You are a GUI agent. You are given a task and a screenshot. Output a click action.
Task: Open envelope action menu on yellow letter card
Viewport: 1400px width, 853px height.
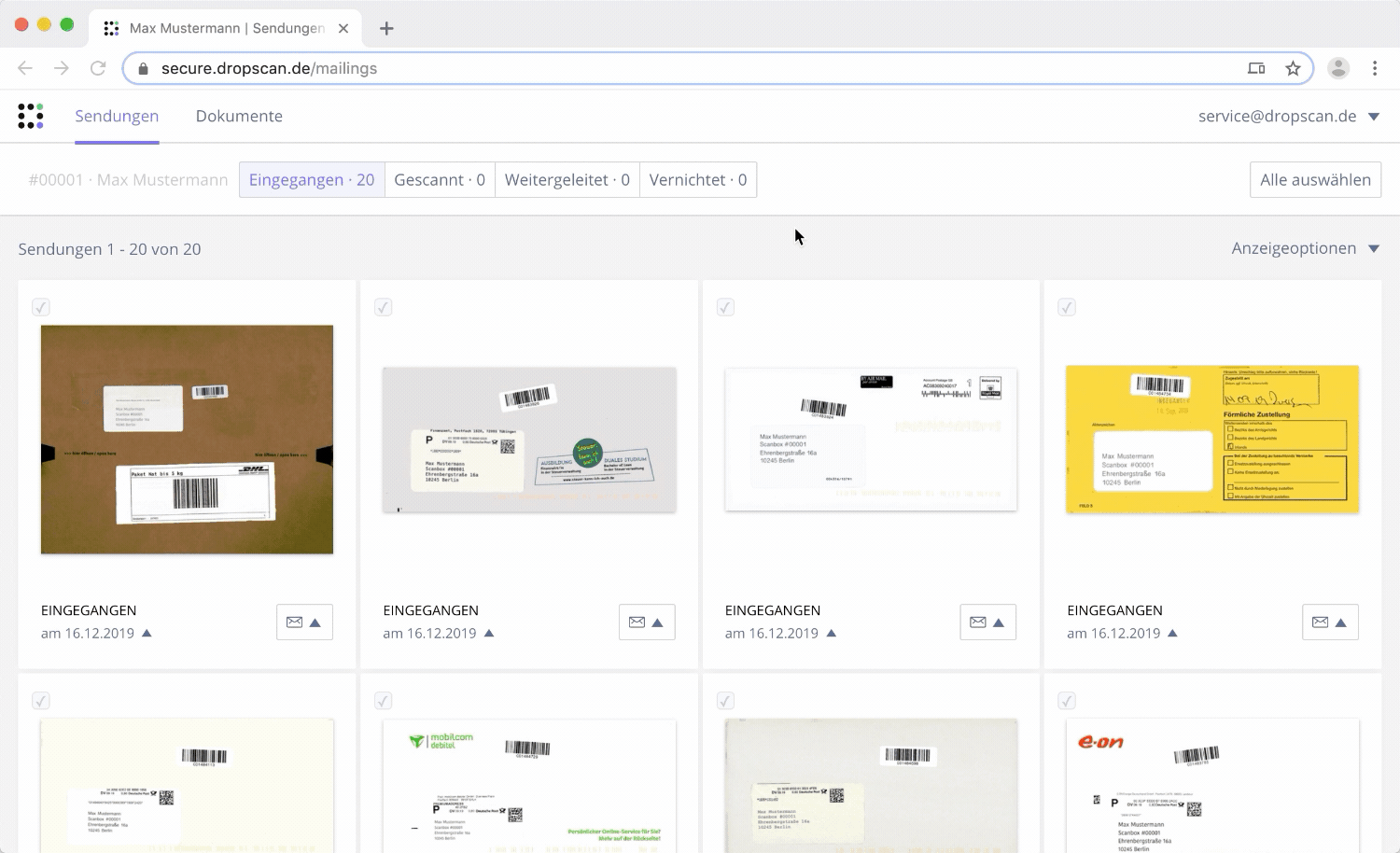(1330, 622)
